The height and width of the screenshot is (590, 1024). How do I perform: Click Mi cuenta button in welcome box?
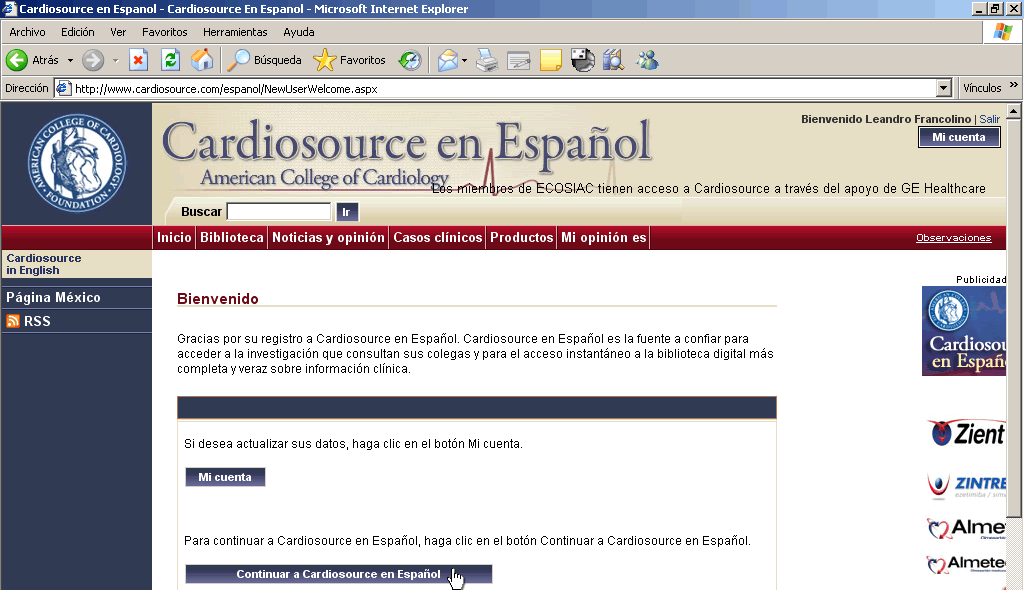point(225,477)
